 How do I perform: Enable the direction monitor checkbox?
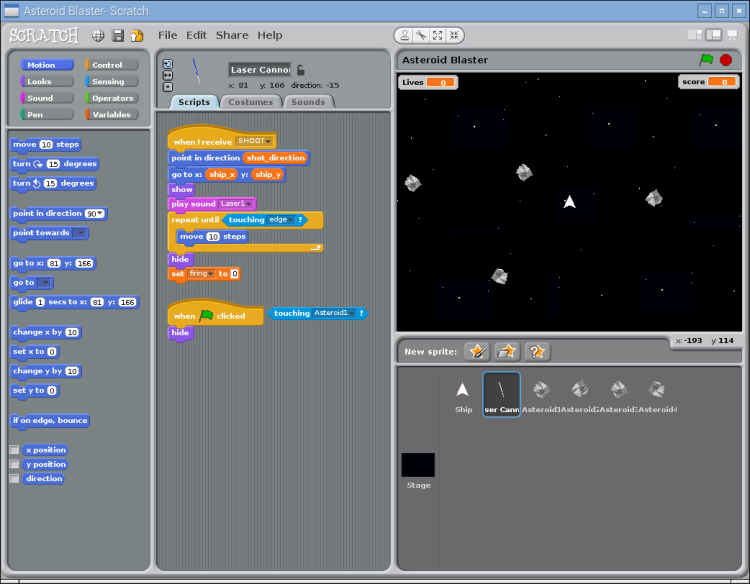pyautogui.click(x=14, y=478)
